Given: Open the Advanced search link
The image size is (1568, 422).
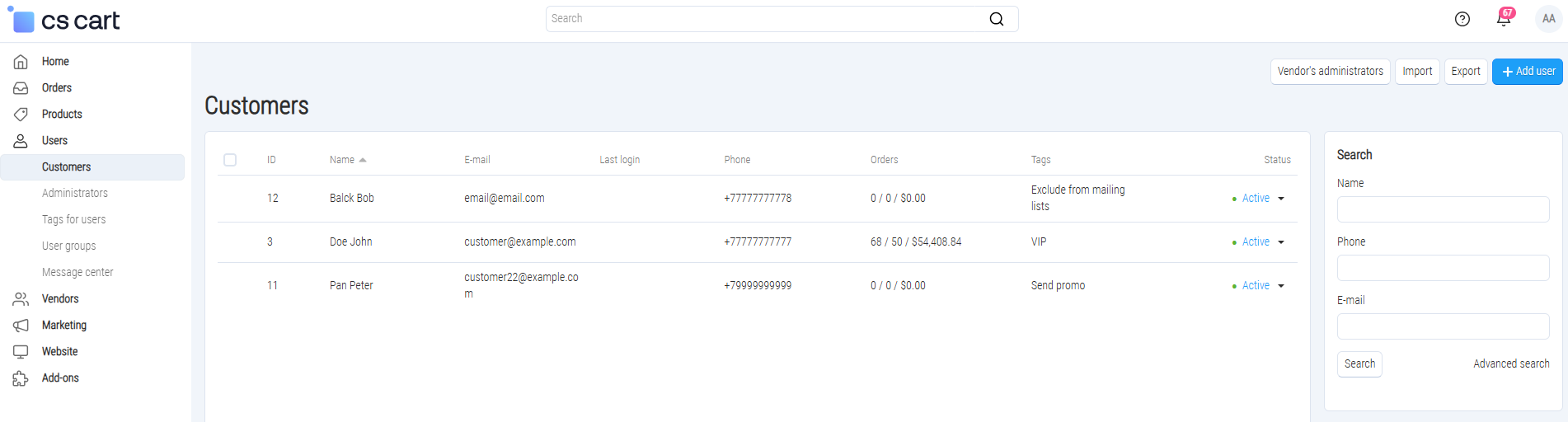Looking at the screenshot, I should (x=1510, y=363).
